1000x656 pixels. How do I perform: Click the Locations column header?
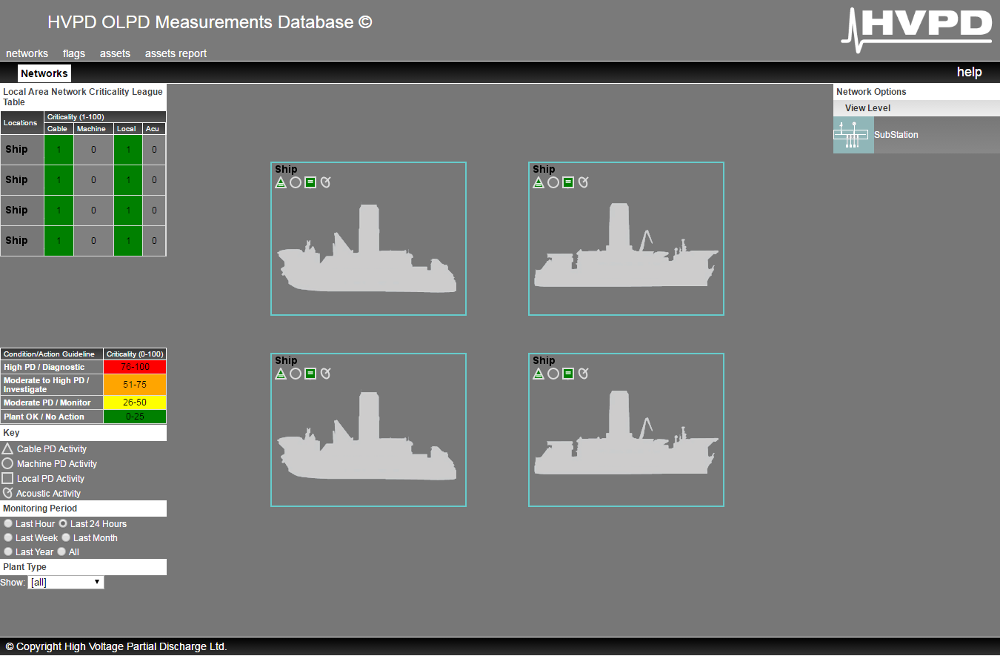[x=22, y=122]
